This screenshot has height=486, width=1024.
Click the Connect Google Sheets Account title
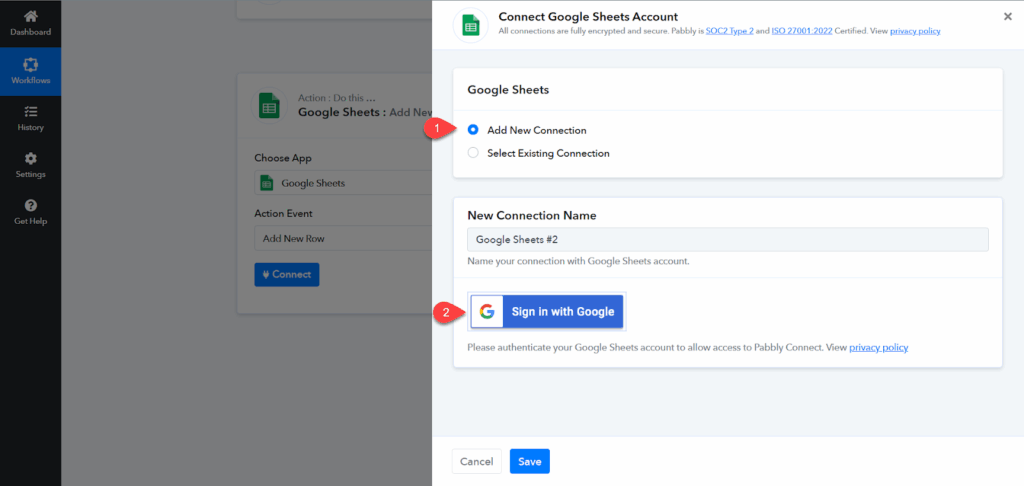pos(588,16)
